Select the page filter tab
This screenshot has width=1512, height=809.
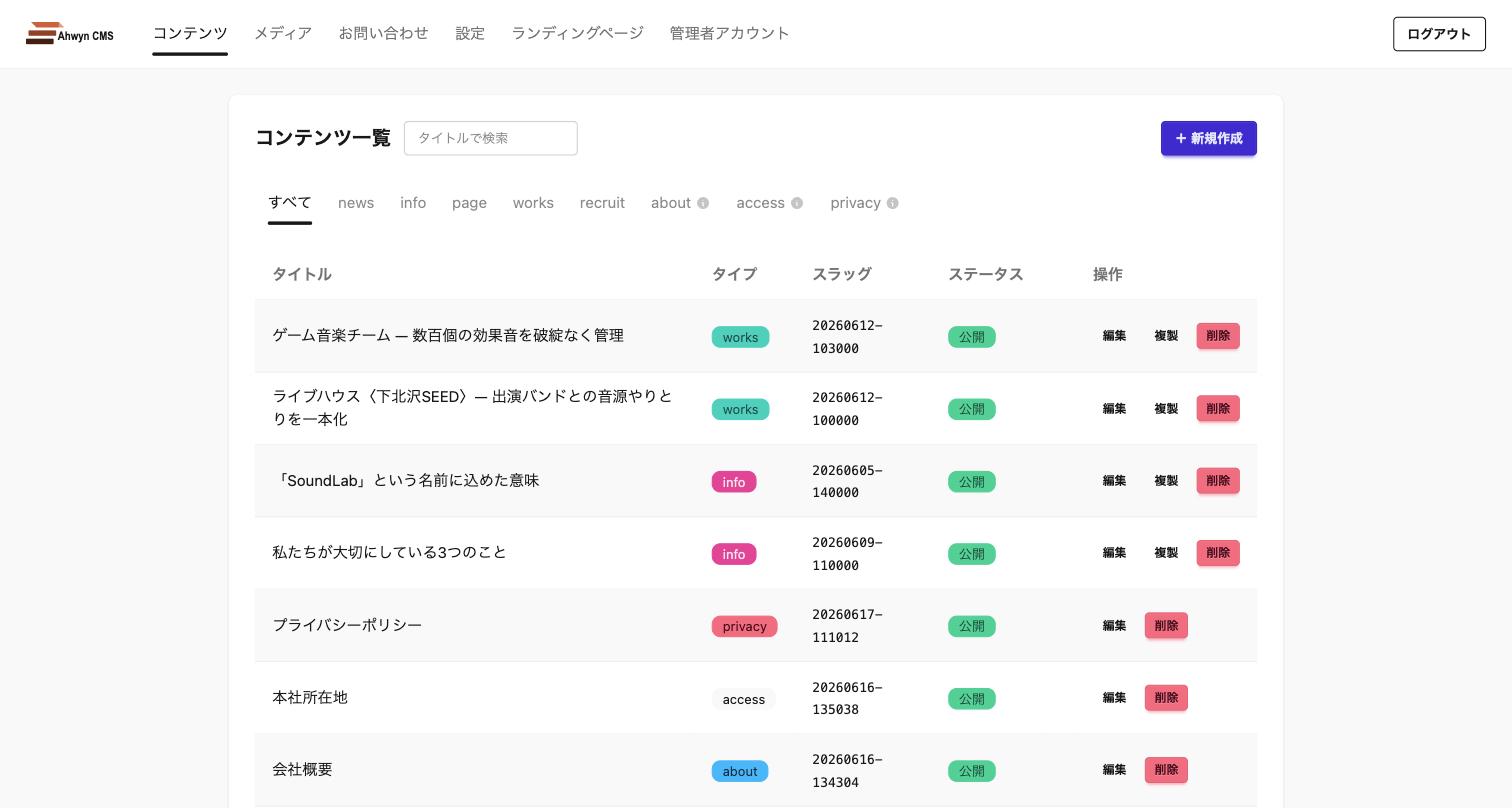tap(469, 203)
